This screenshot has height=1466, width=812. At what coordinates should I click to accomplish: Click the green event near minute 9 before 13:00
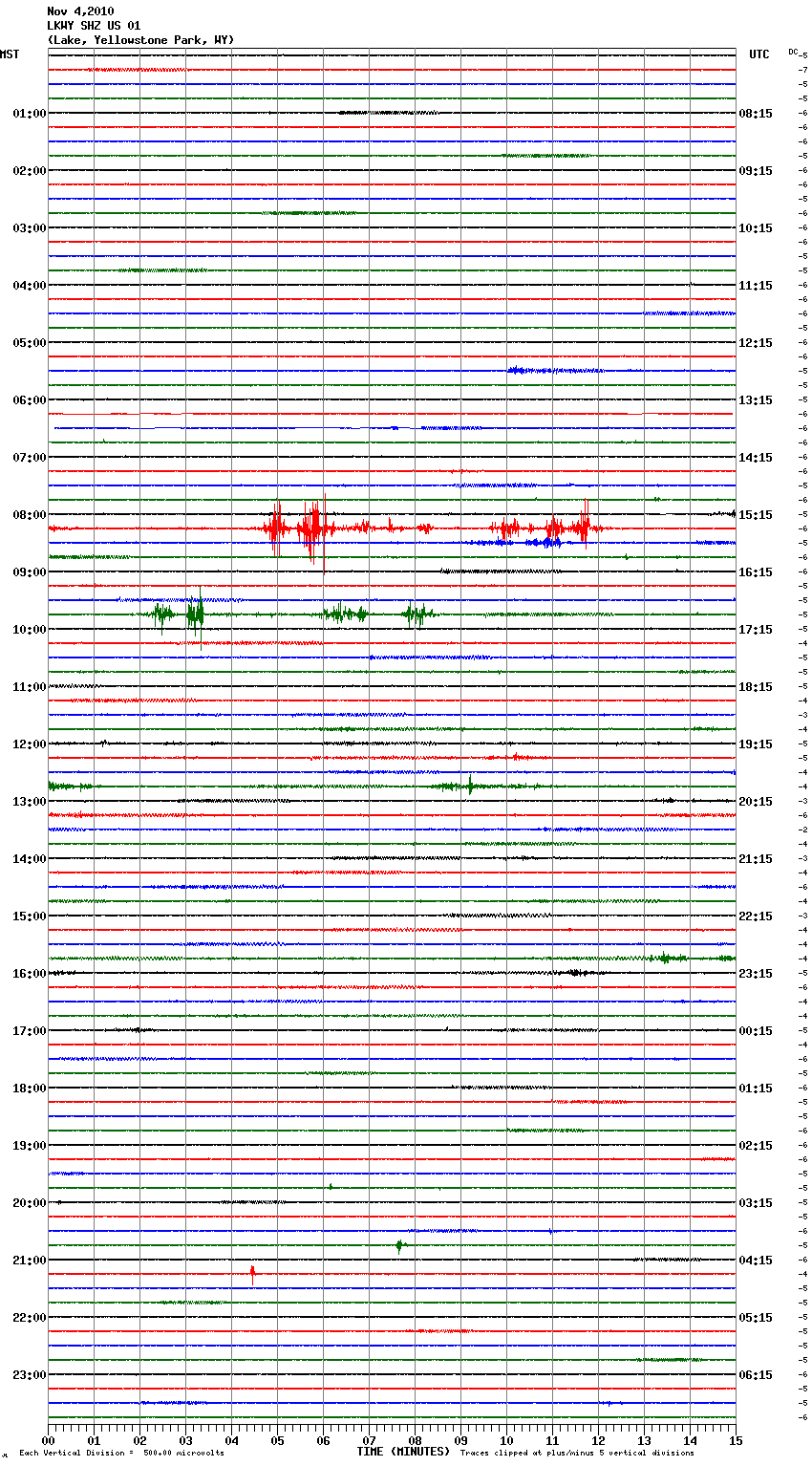click(x=468, y=786)
